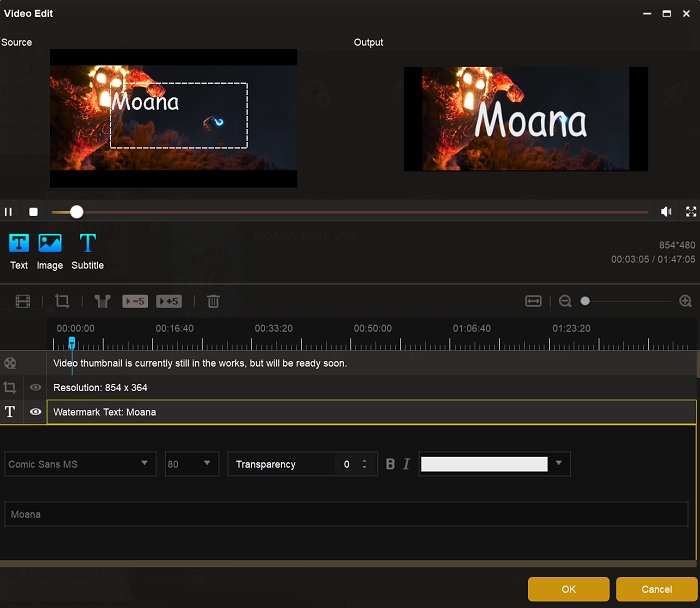Step forward five with +5 button

pyautogui.click(x=169, y=301)
